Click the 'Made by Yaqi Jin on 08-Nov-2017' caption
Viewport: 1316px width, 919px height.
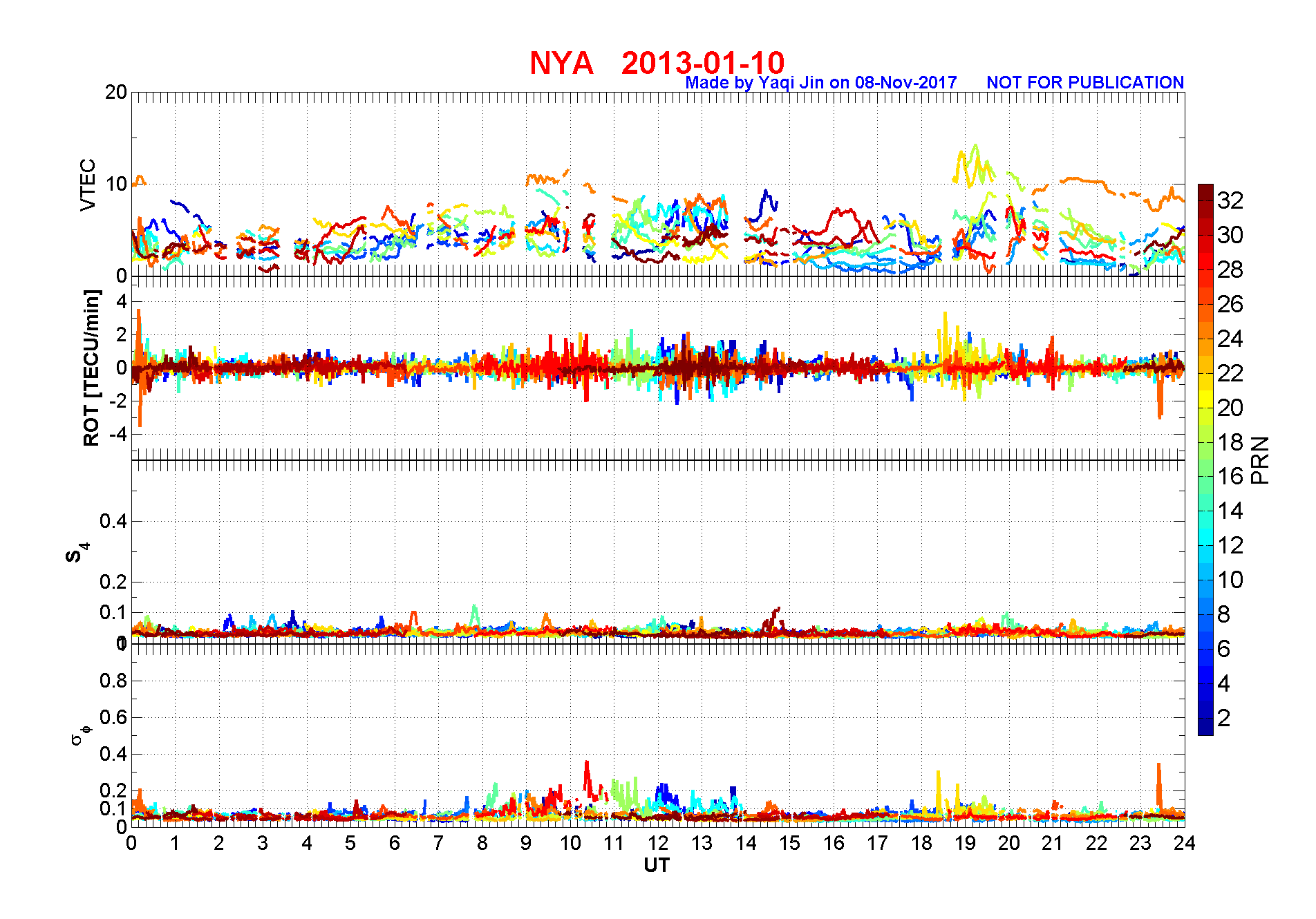coord(821,83)
